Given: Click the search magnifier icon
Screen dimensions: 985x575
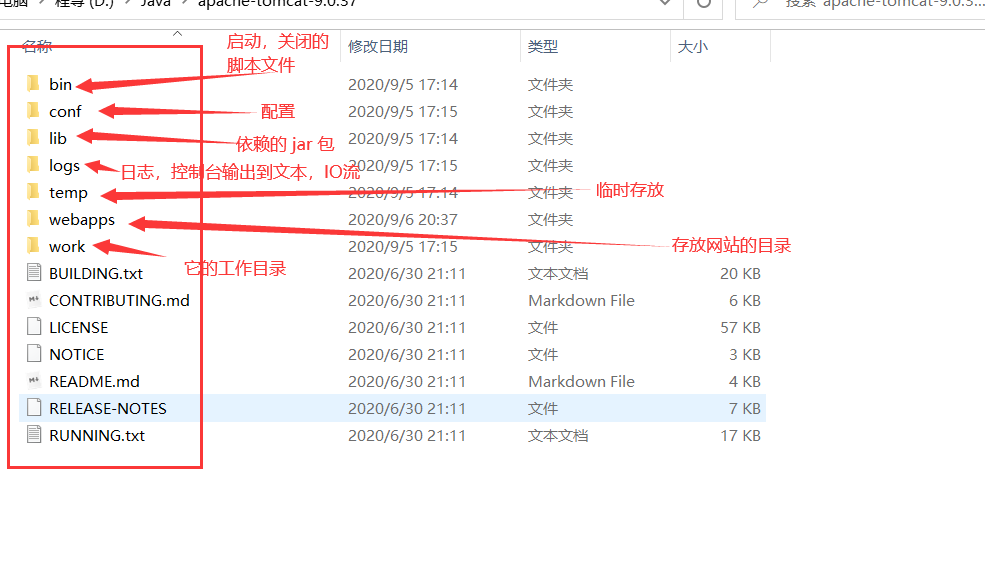Looking at the screenshot, I should tap(761, 4).
